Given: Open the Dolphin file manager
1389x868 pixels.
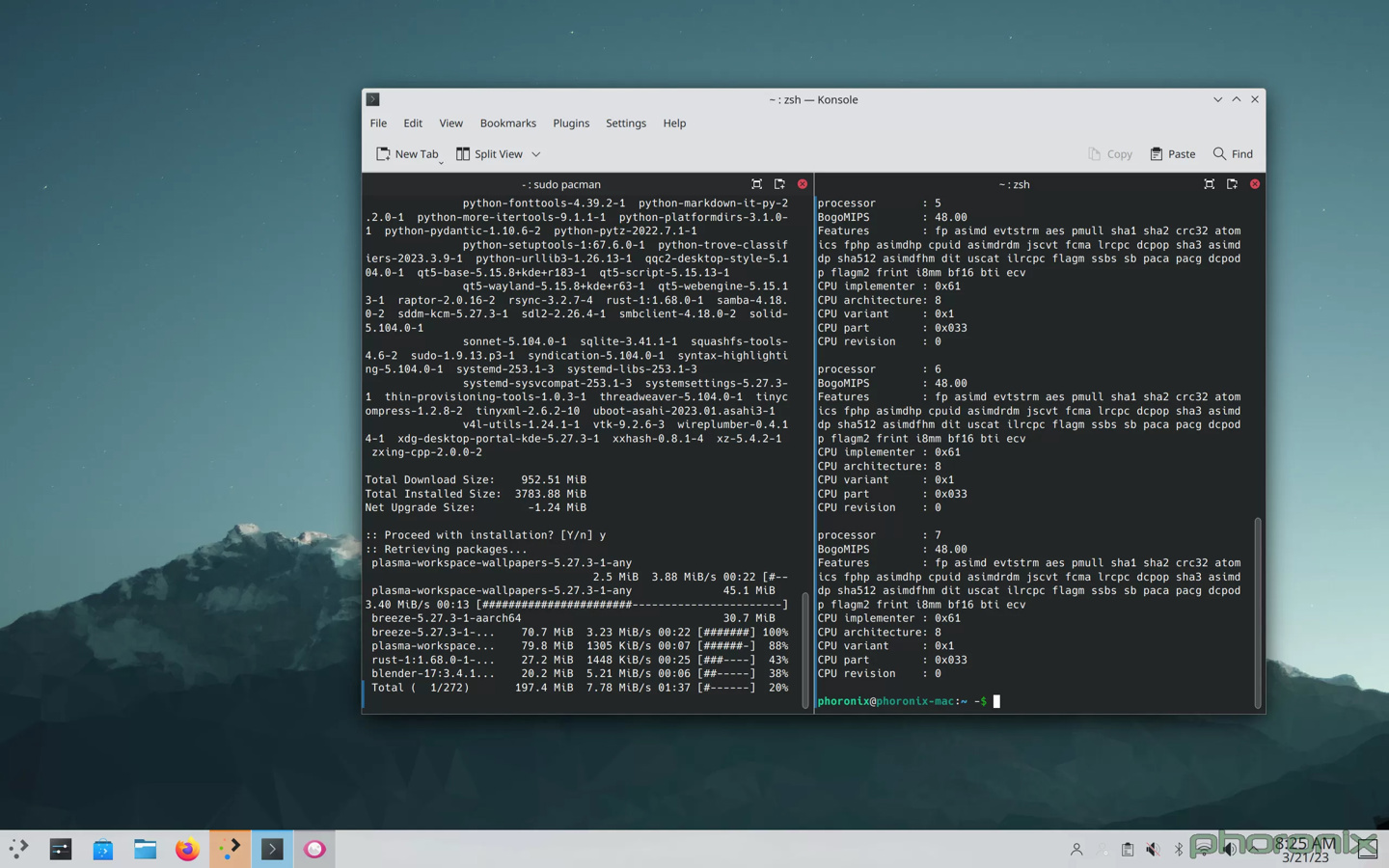Looking at the screenshot, I should pos(145,849).
